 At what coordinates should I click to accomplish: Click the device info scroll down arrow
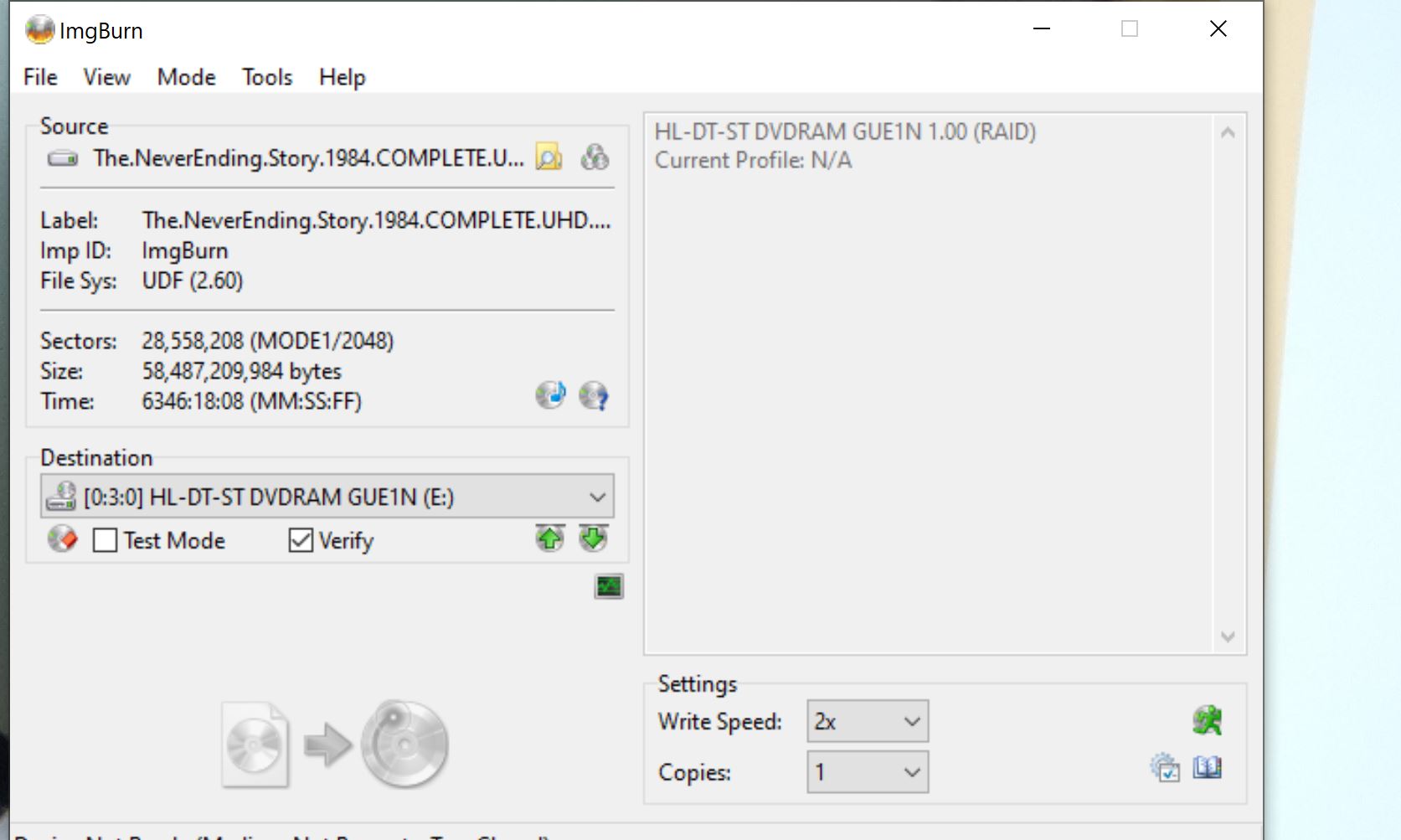click(x=1228, y=636)
